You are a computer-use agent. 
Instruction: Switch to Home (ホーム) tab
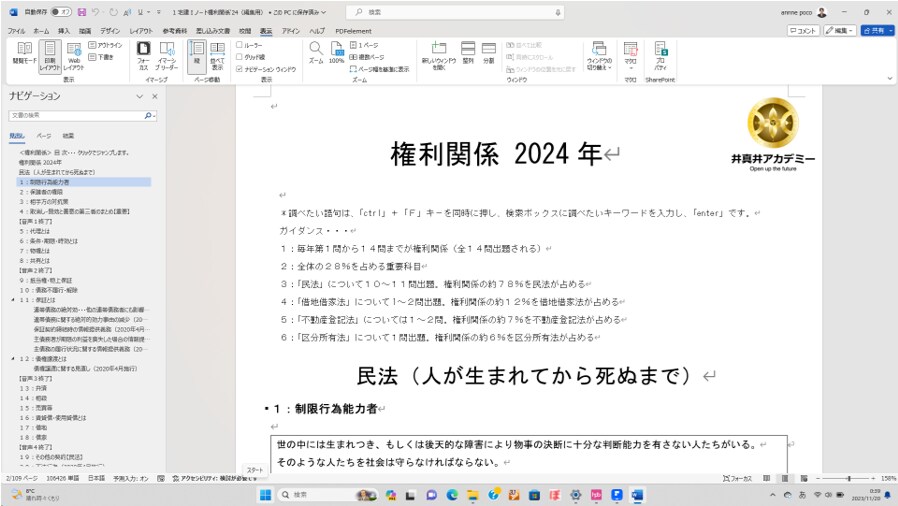point(41,31)
